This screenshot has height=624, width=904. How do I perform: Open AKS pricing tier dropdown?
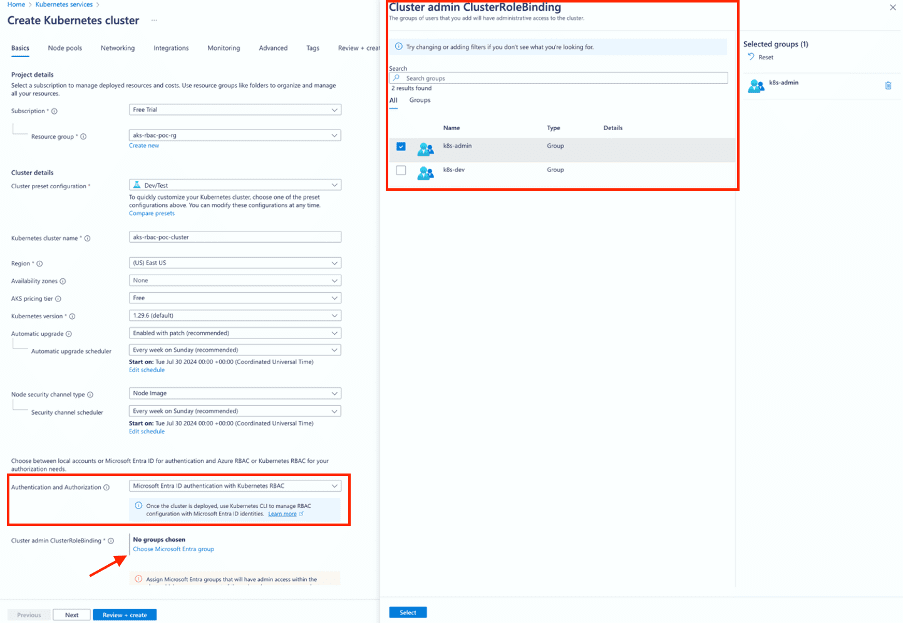[x=235, y=298]
